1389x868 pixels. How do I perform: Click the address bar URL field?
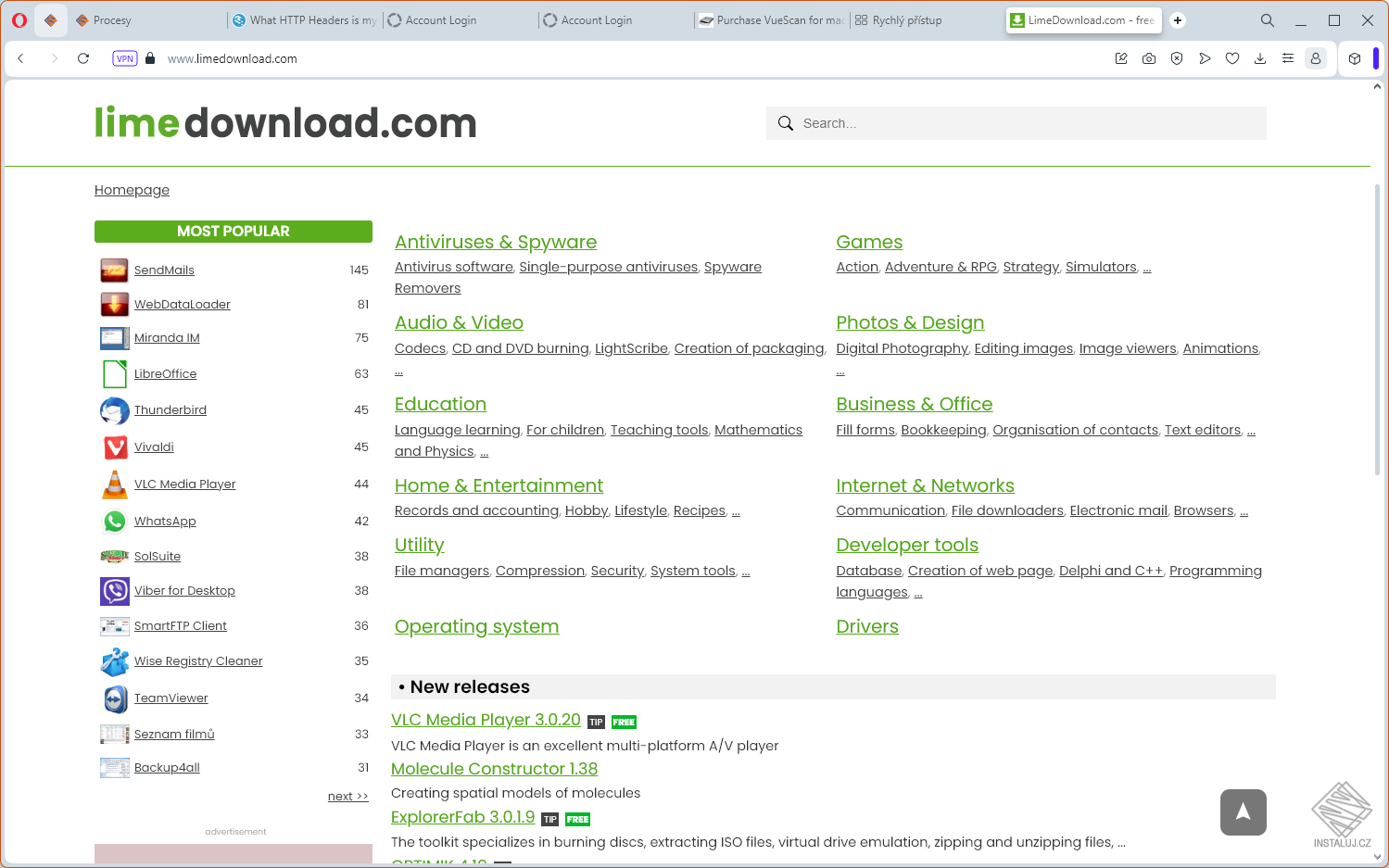630,58
